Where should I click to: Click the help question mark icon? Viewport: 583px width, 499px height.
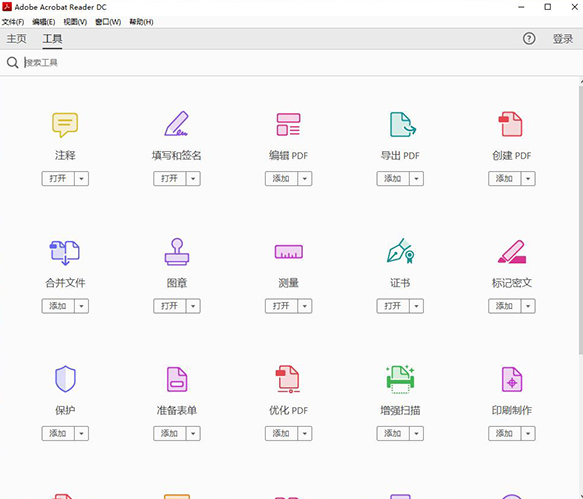529,39
